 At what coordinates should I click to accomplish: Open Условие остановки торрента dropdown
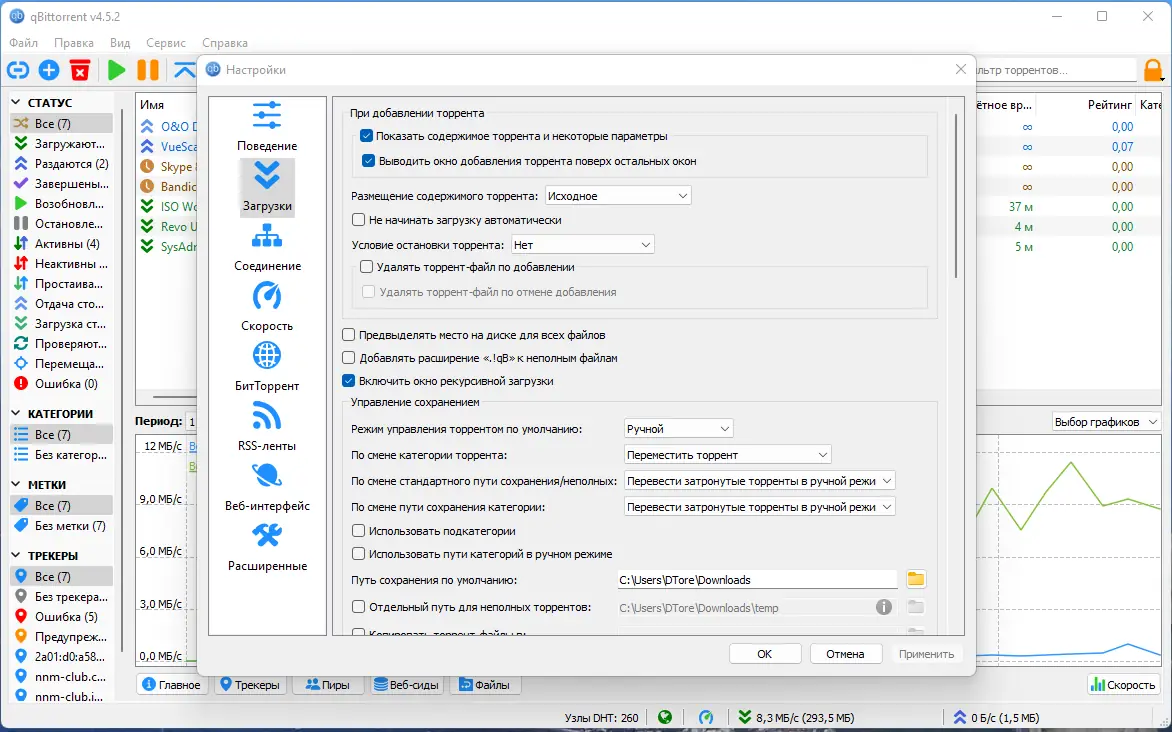pyautogui.click(x=583, y=244)
